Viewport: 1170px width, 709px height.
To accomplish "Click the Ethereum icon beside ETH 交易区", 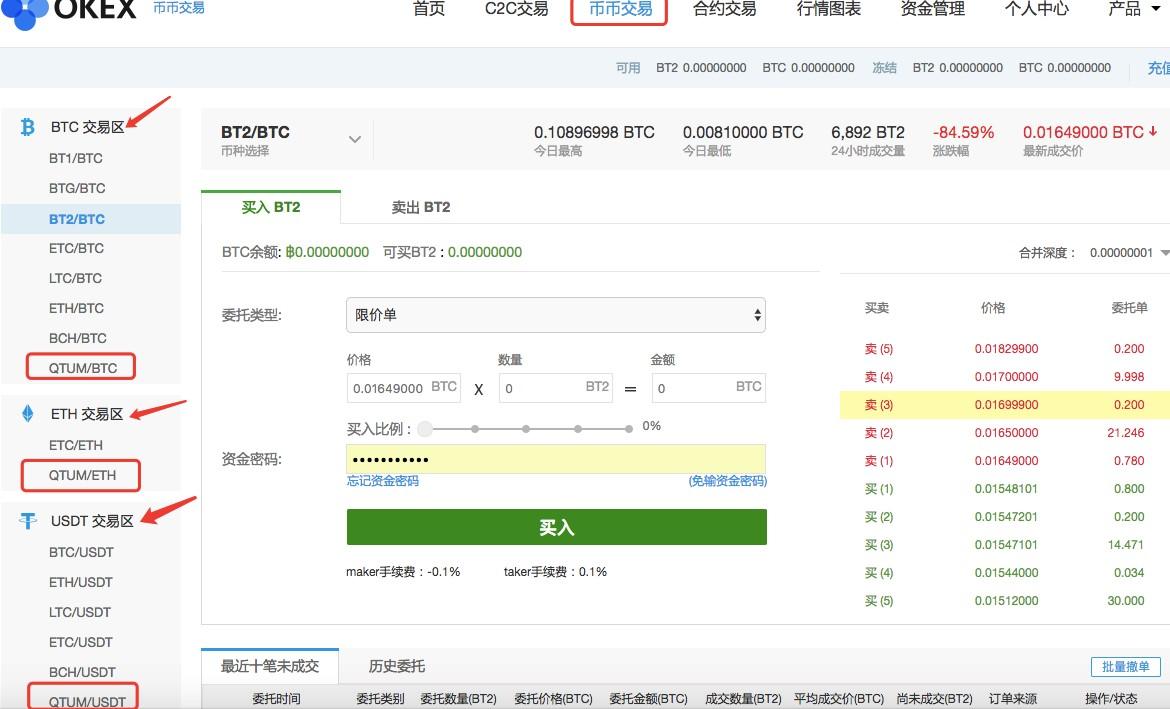I will (x=28, y=413).
